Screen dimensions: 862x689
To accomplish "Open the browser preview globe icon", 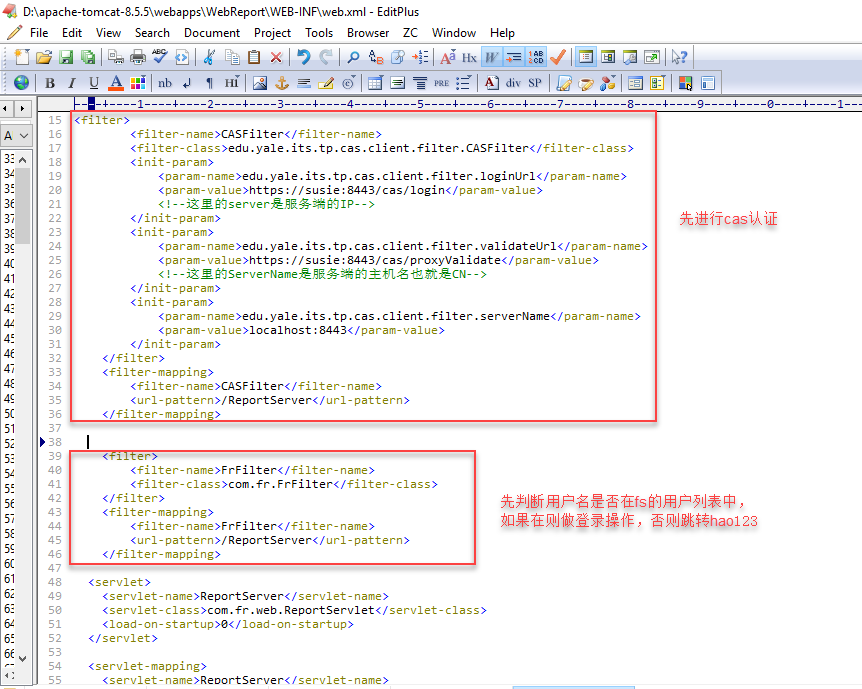I will (x=21, y=83).
